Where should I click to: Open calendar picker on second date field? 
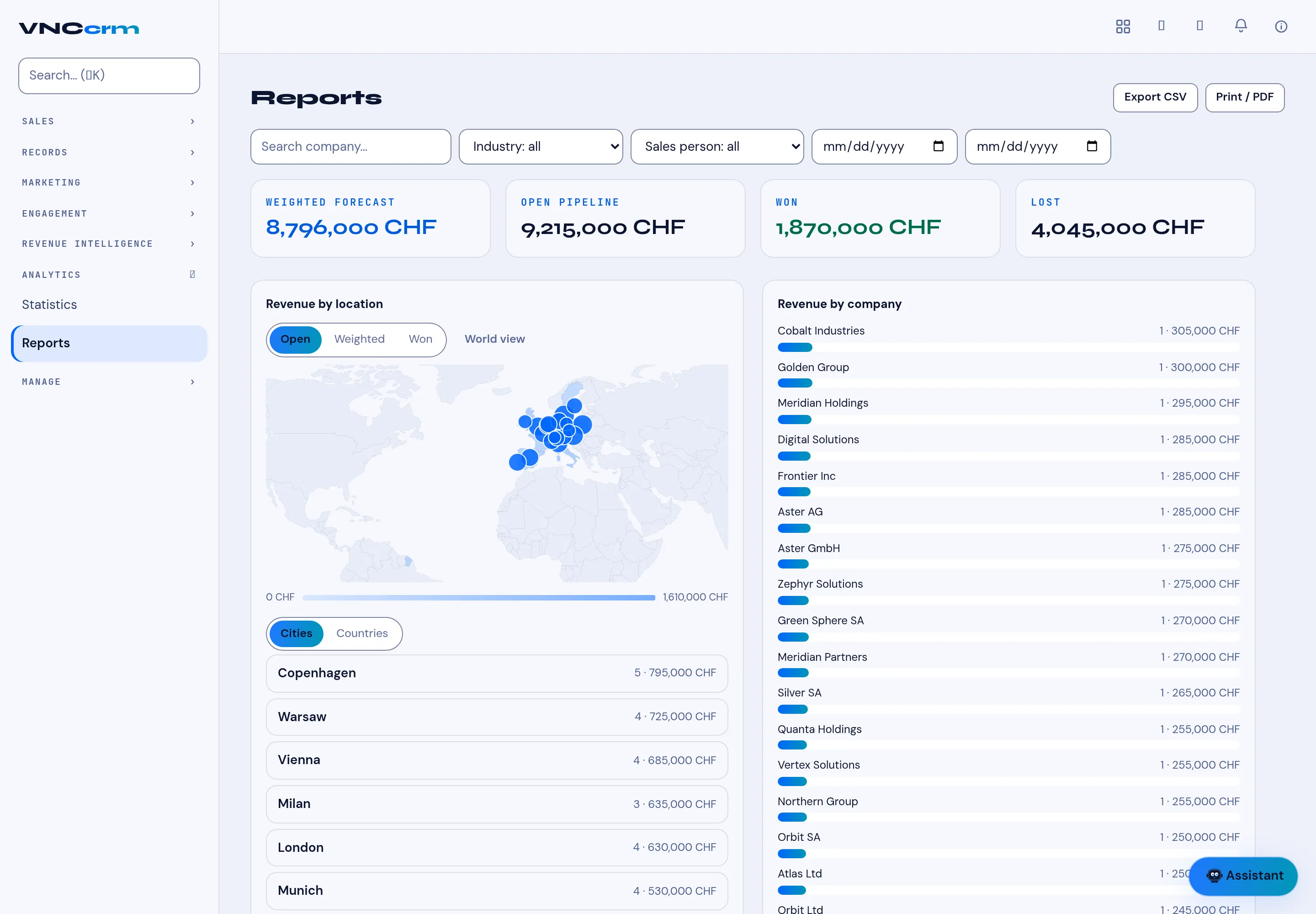point(1092,146)
